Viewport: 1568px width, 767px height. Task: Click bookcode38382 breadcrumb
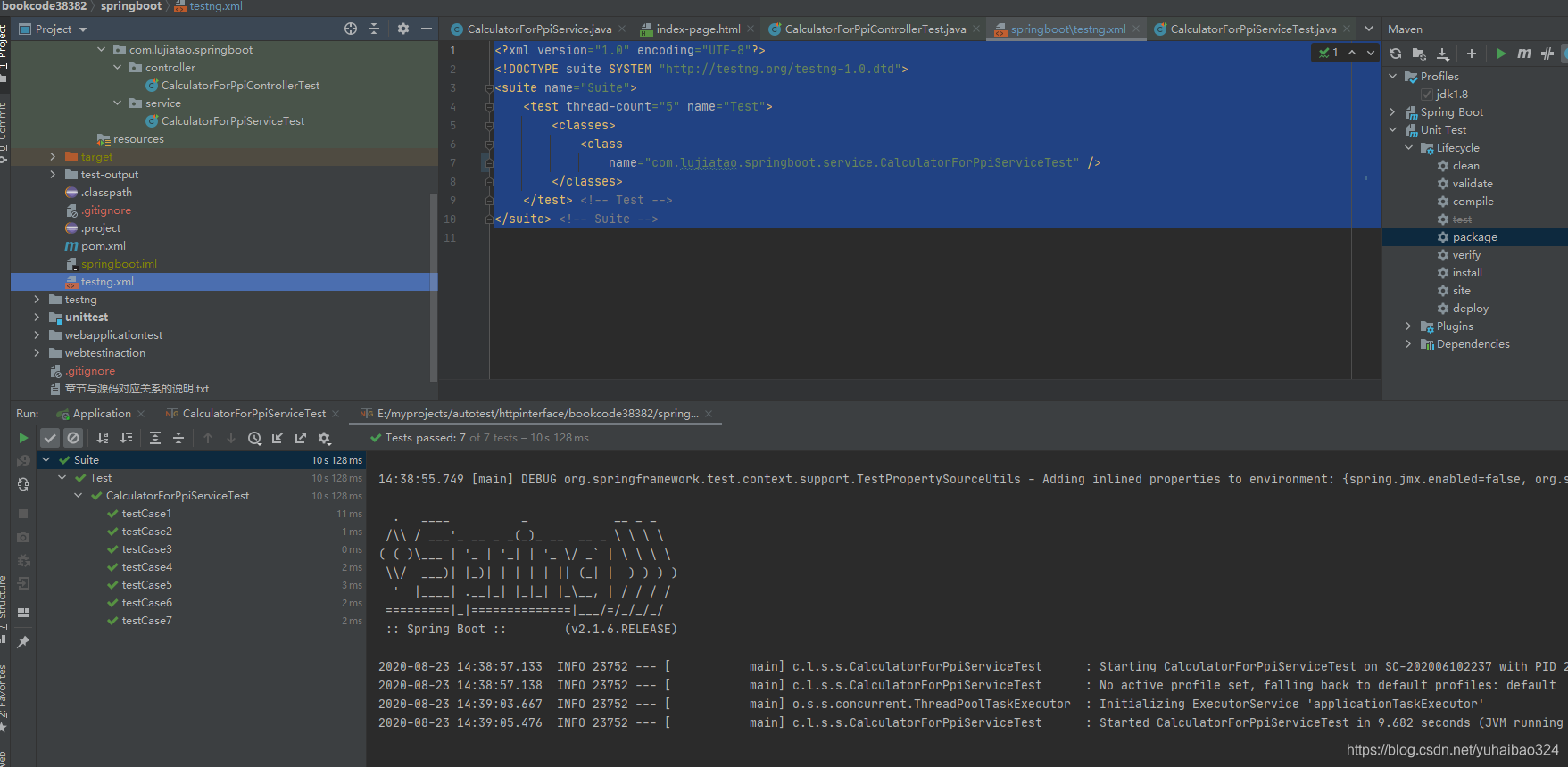44,6
